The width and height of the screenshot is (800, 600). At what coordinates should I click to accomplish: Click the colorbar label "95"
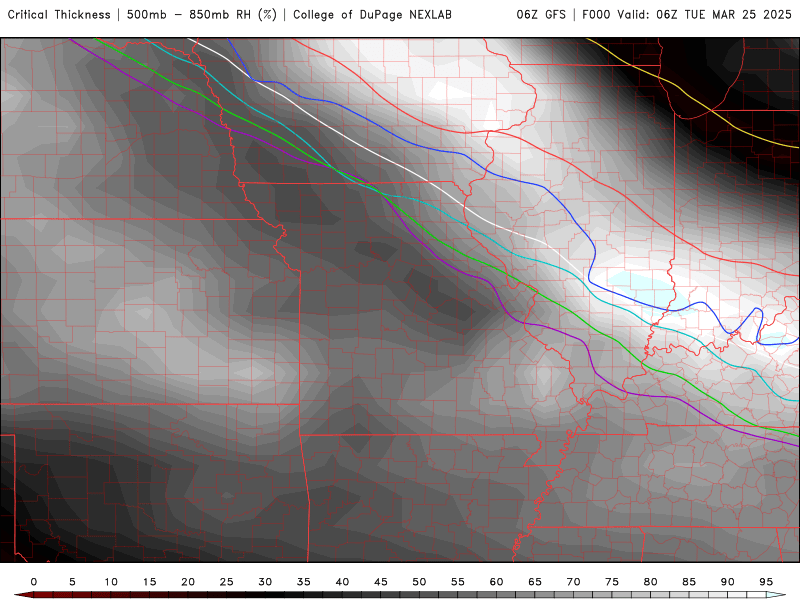coord(766,582)
